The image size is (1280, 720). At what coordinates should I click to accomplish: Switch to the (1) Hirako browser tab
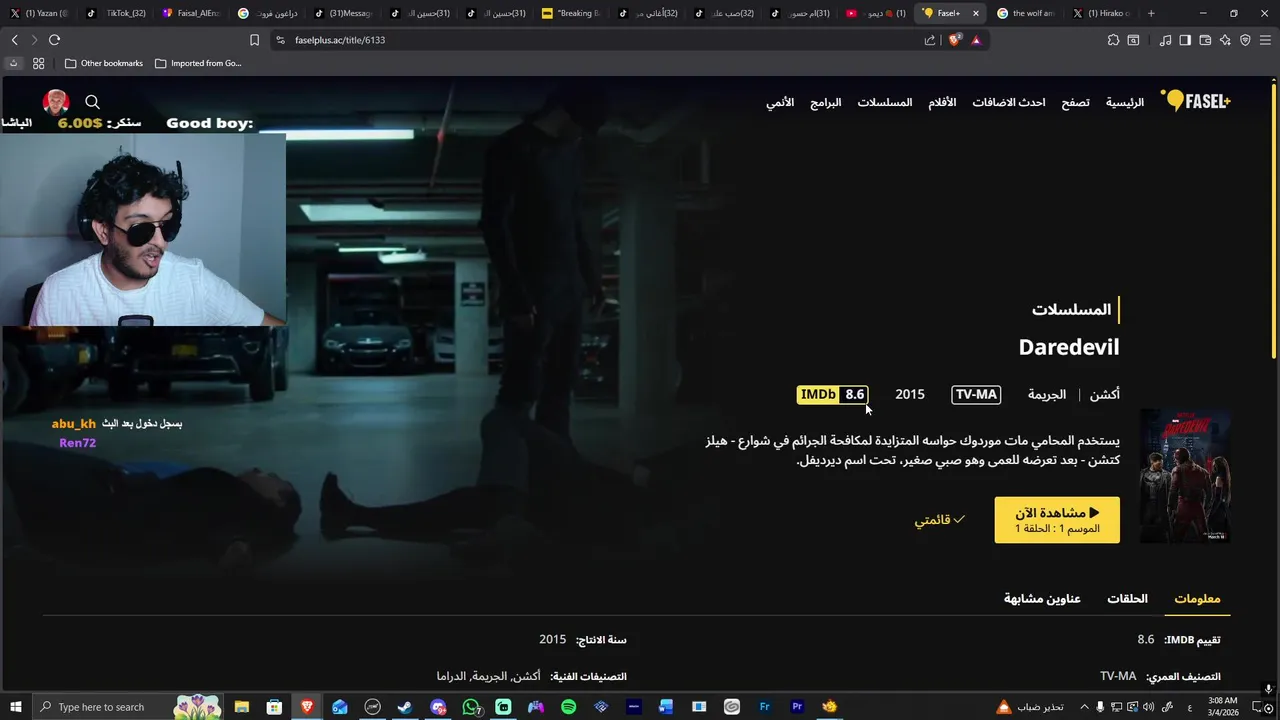pos(1100,13)
